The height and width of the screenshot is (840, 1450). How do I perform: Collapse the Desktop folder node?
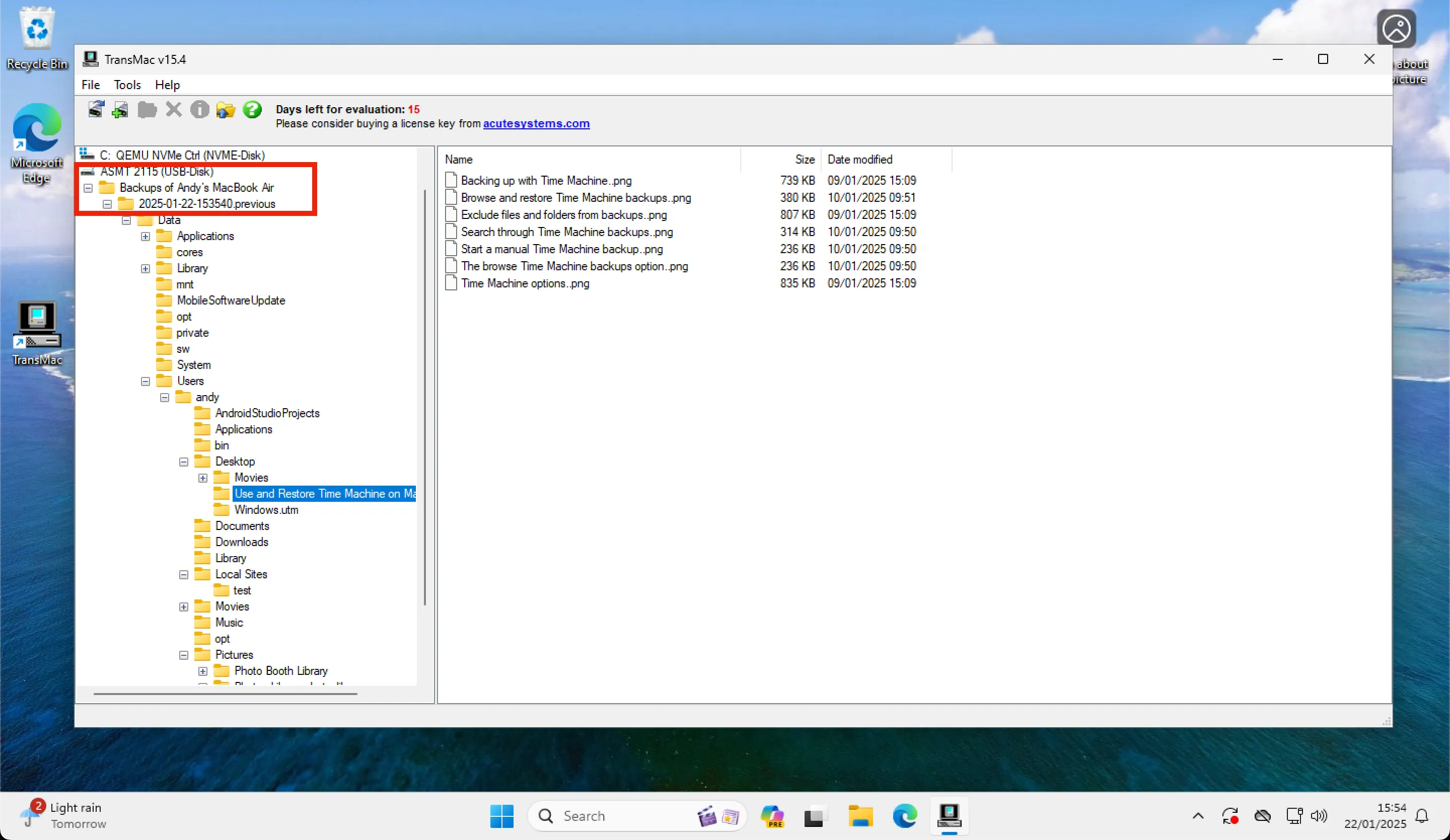(x=184, y=462)
